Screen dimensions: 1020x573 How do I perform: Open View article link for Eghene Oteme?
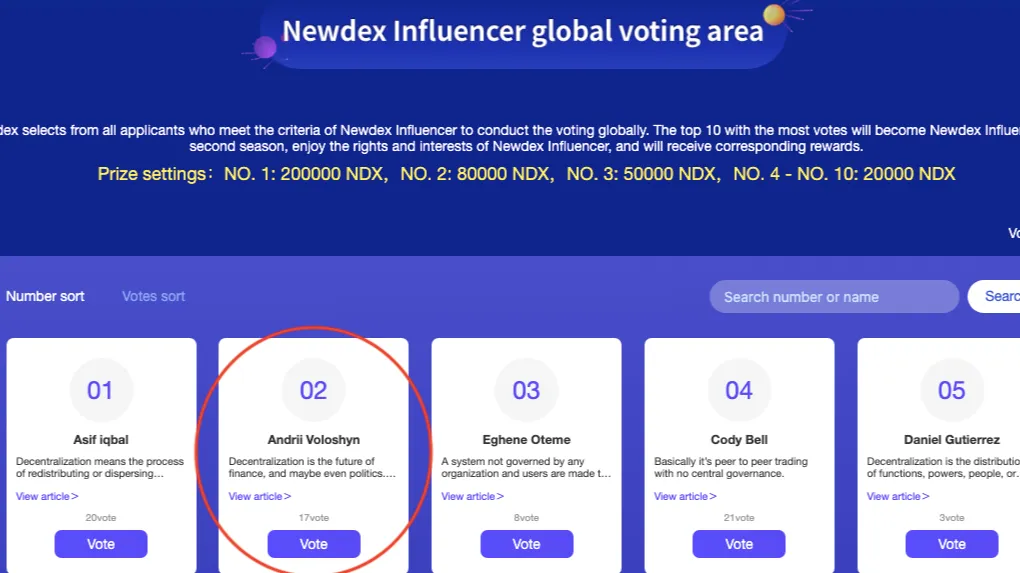point(472,496)
